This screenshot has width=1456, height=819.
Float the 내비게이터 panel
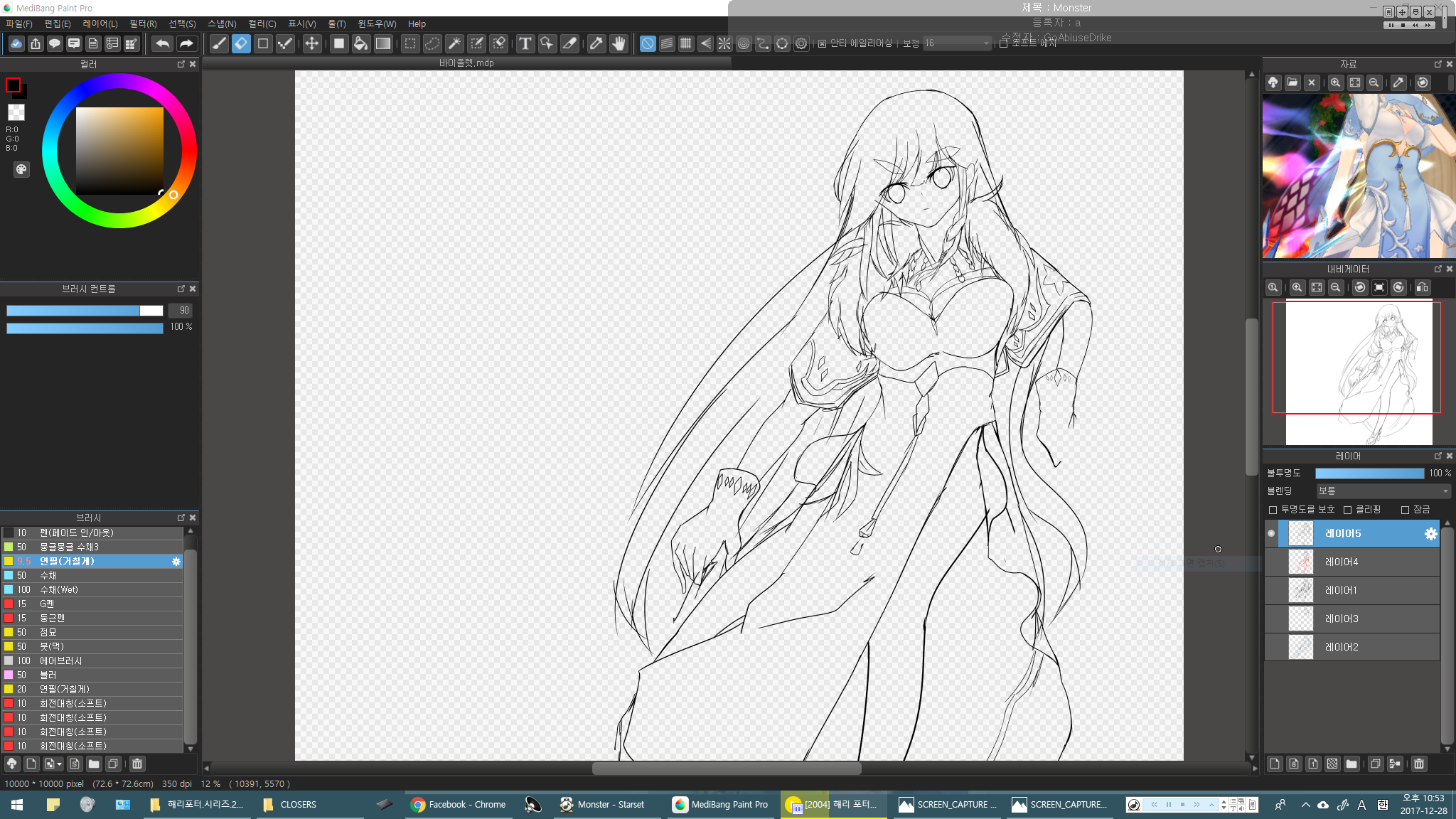point(1438,269)
